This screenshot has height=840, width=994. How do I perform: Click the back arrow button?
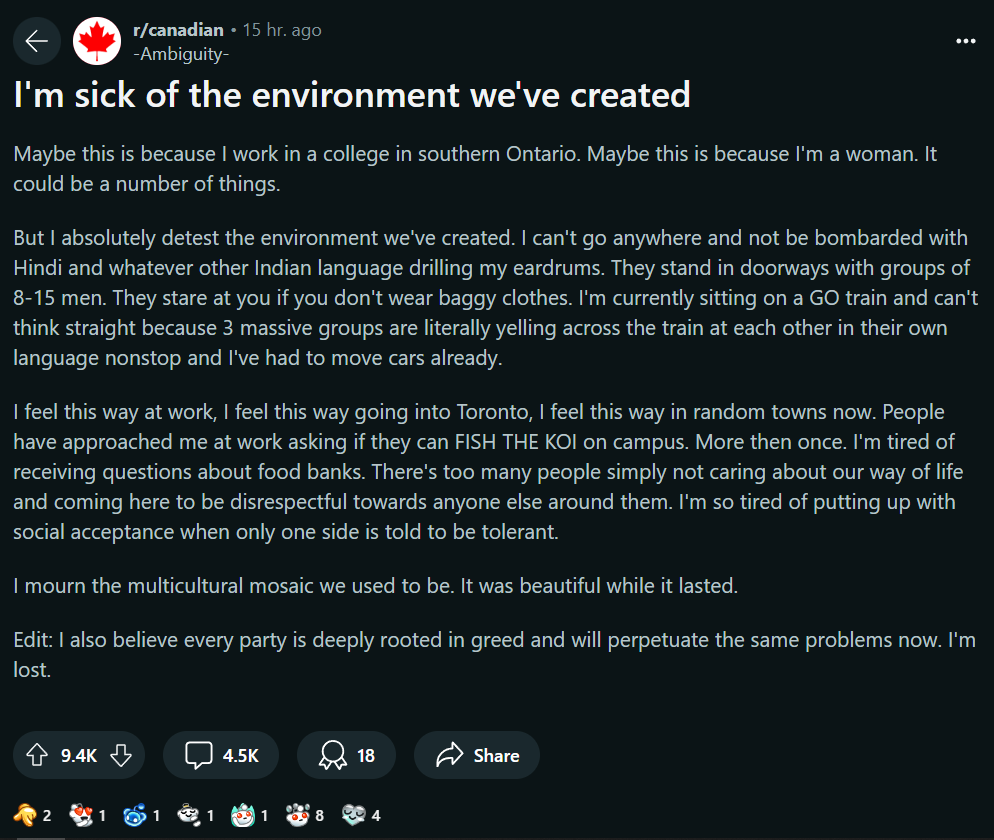click(37, 41)
